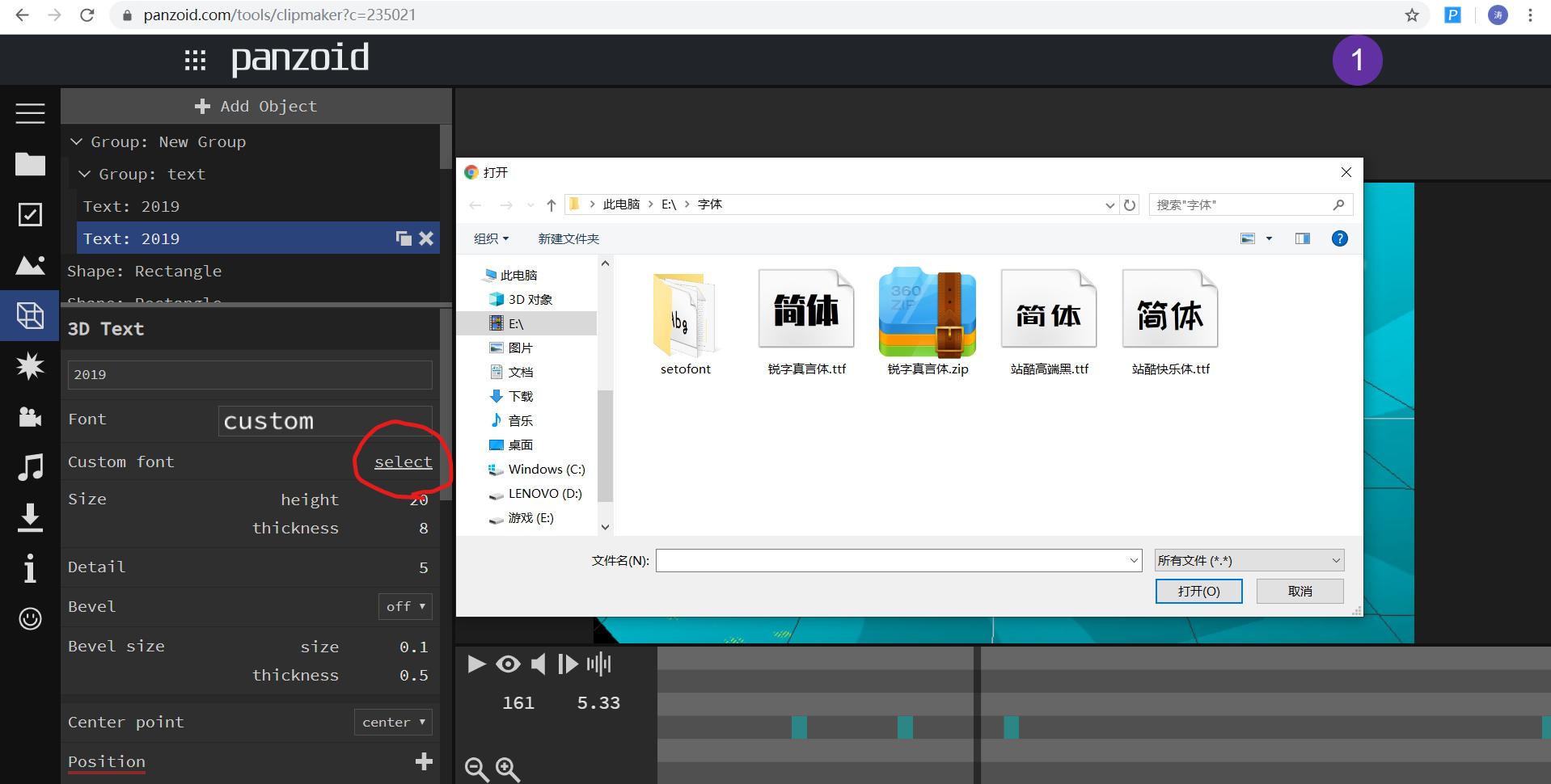Click the select custom font link
This screenshot has height=784, width=1551.
coord(403,462)
